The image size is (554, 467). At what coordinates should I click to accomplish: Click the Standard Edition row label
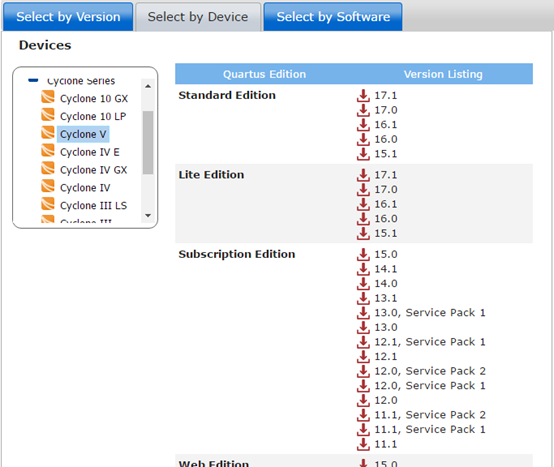(x=227, y=95)
